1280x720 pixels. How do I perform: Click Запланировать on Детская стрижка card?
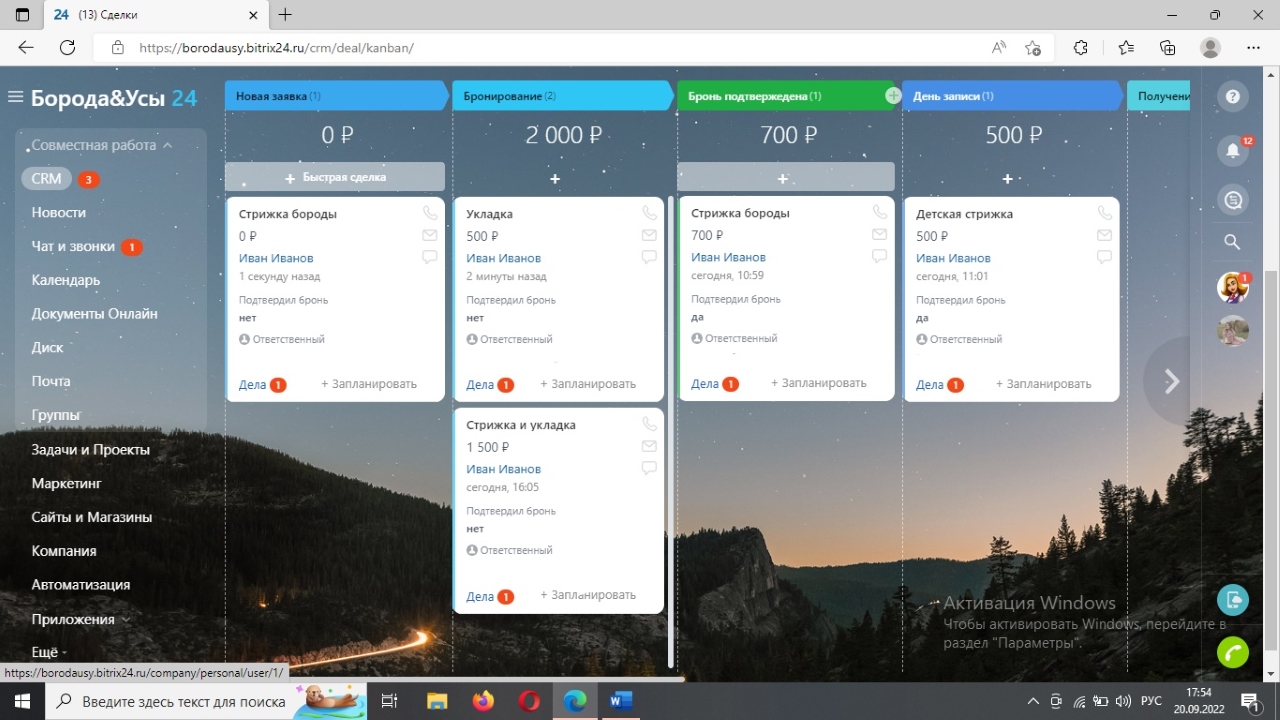[x=1044, y=384]
